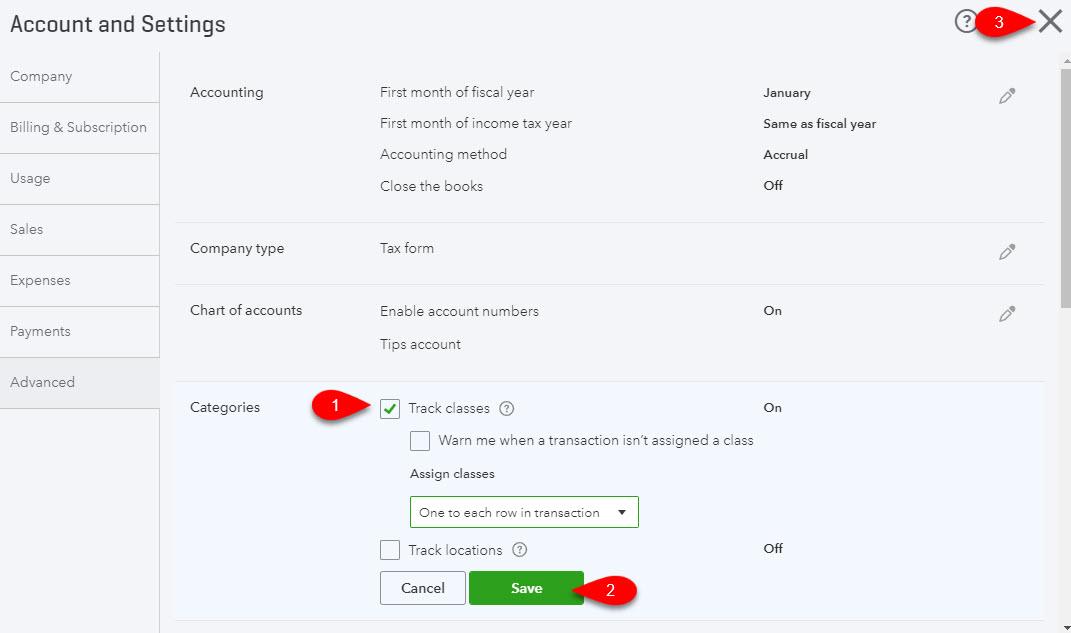1071x633 pixels.
Task: Edit the Accounting section with pencil icon
Action: point(1007,96)
